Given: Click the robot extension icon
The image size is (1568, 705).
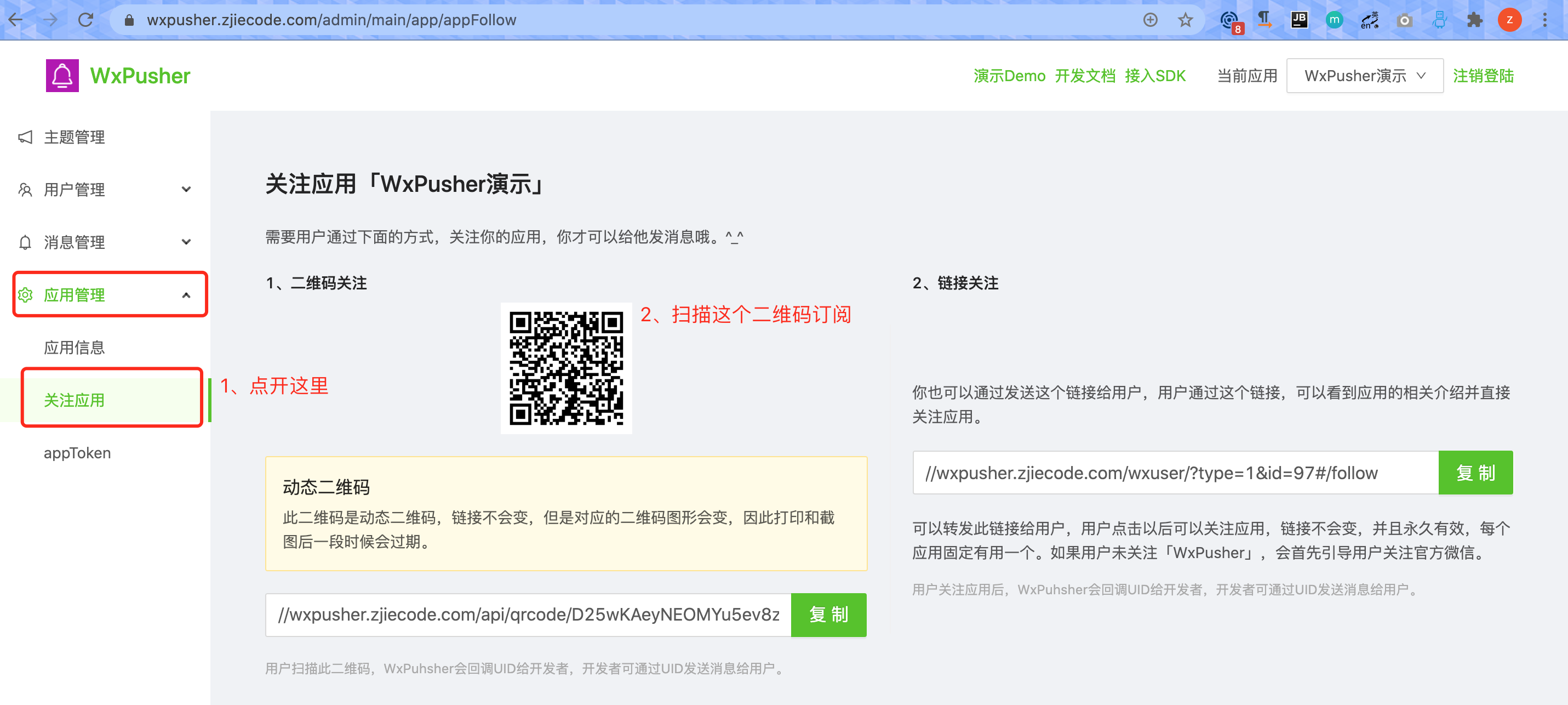Looking at the screenshot, I should coord(1439,20).
